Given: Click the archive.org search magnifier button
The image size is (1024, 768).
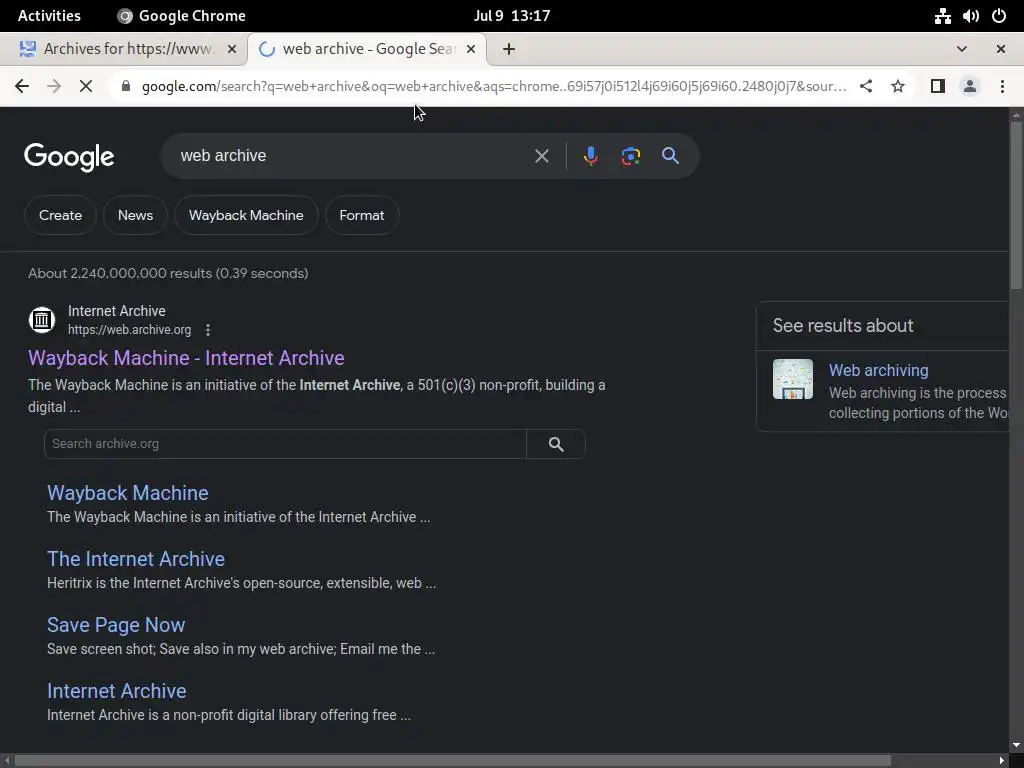Looking at the screenshot, I should [556, 444].
